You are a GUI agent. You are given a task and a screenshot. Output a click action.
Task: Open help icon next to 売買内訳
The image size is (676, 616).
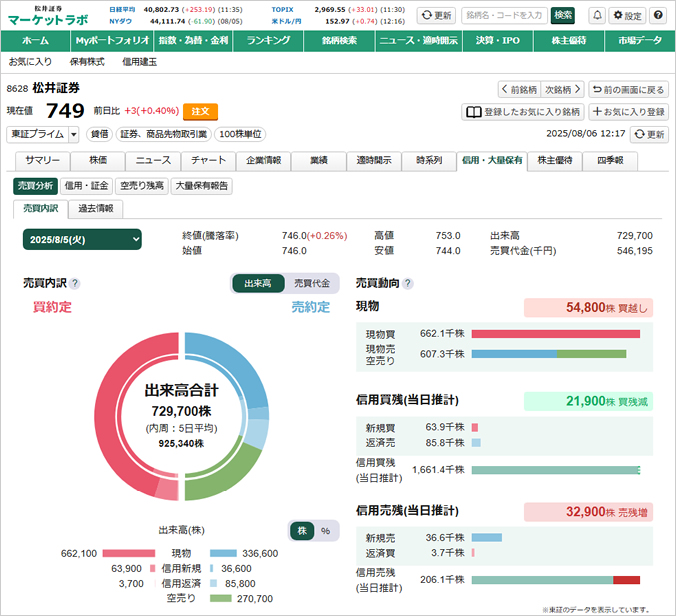tap(75, 283)
